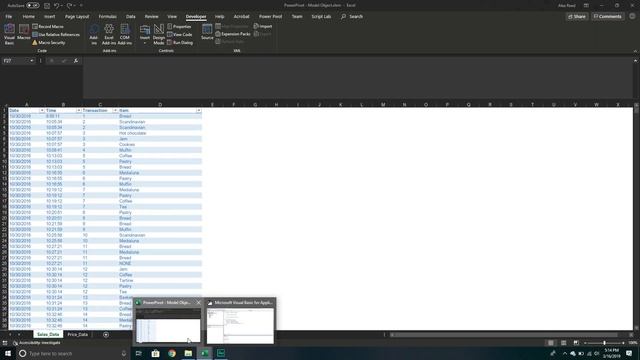Expand the Insert controls dropdown
This screenshot has width=640, height=360.
pyautogui.click(x=144, y=34)
